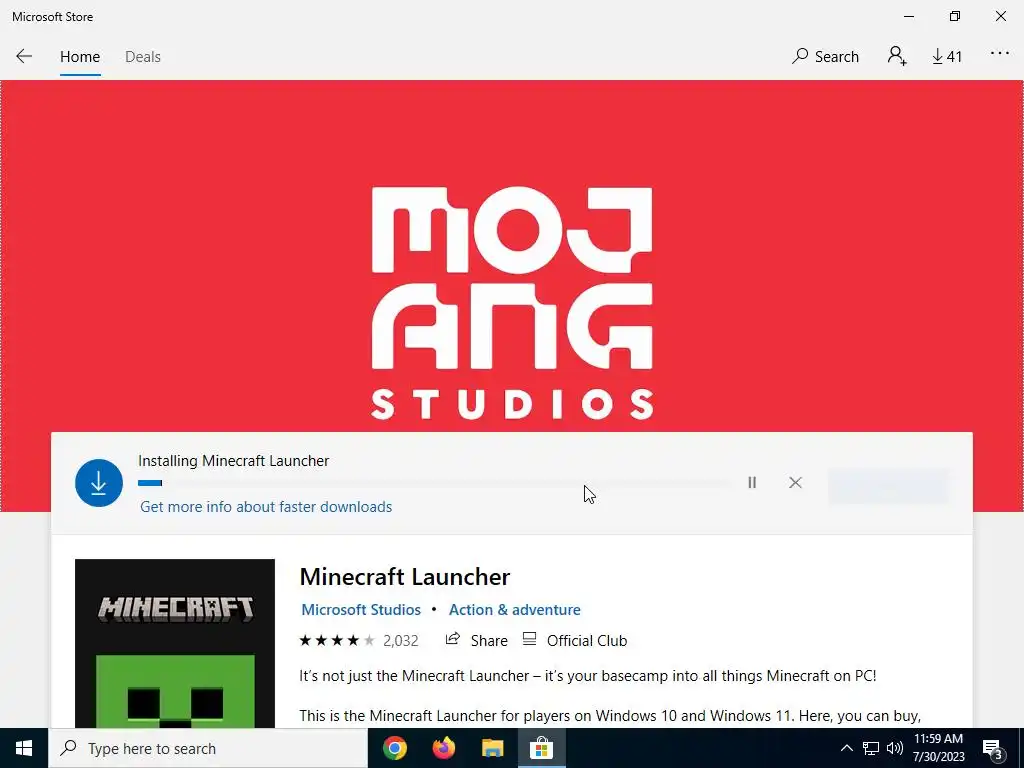
Task: Open File Explorer from the taskbar
Action: (492, 748)
